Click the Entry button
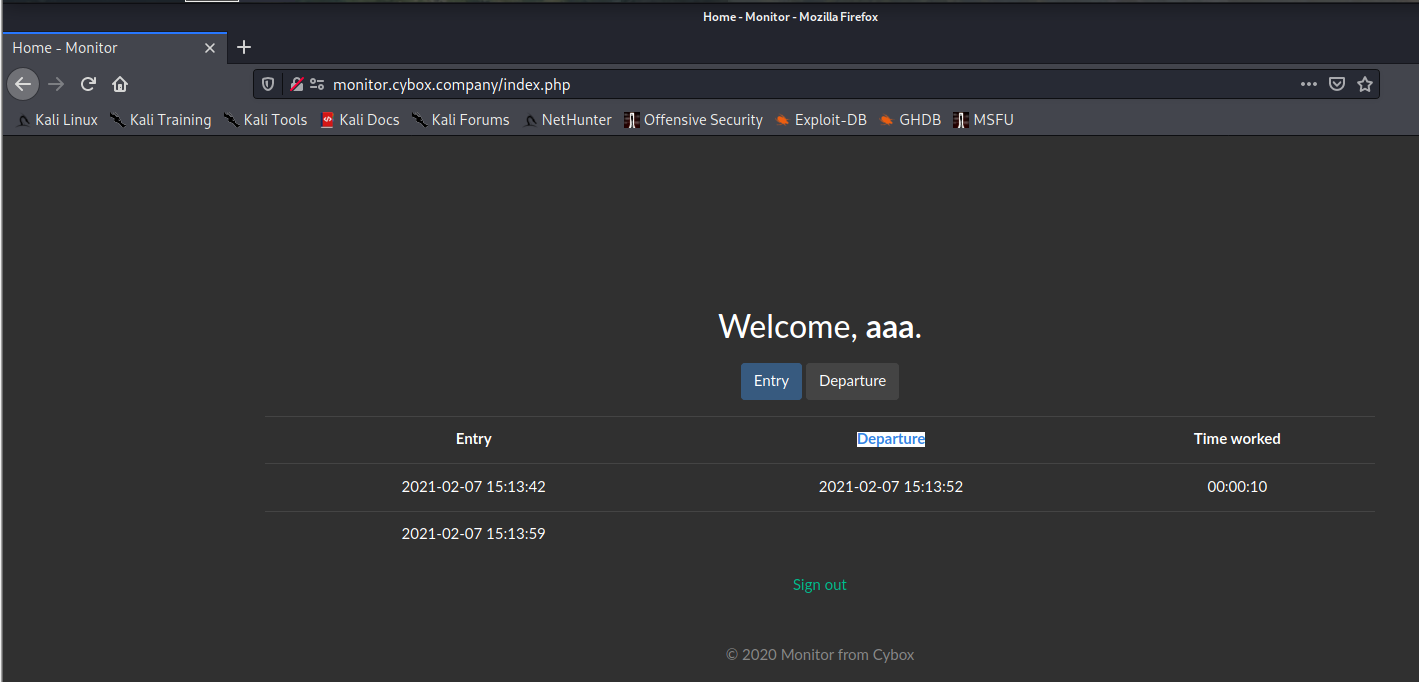This screenshot has width=1419, height=682. (771, 381)
